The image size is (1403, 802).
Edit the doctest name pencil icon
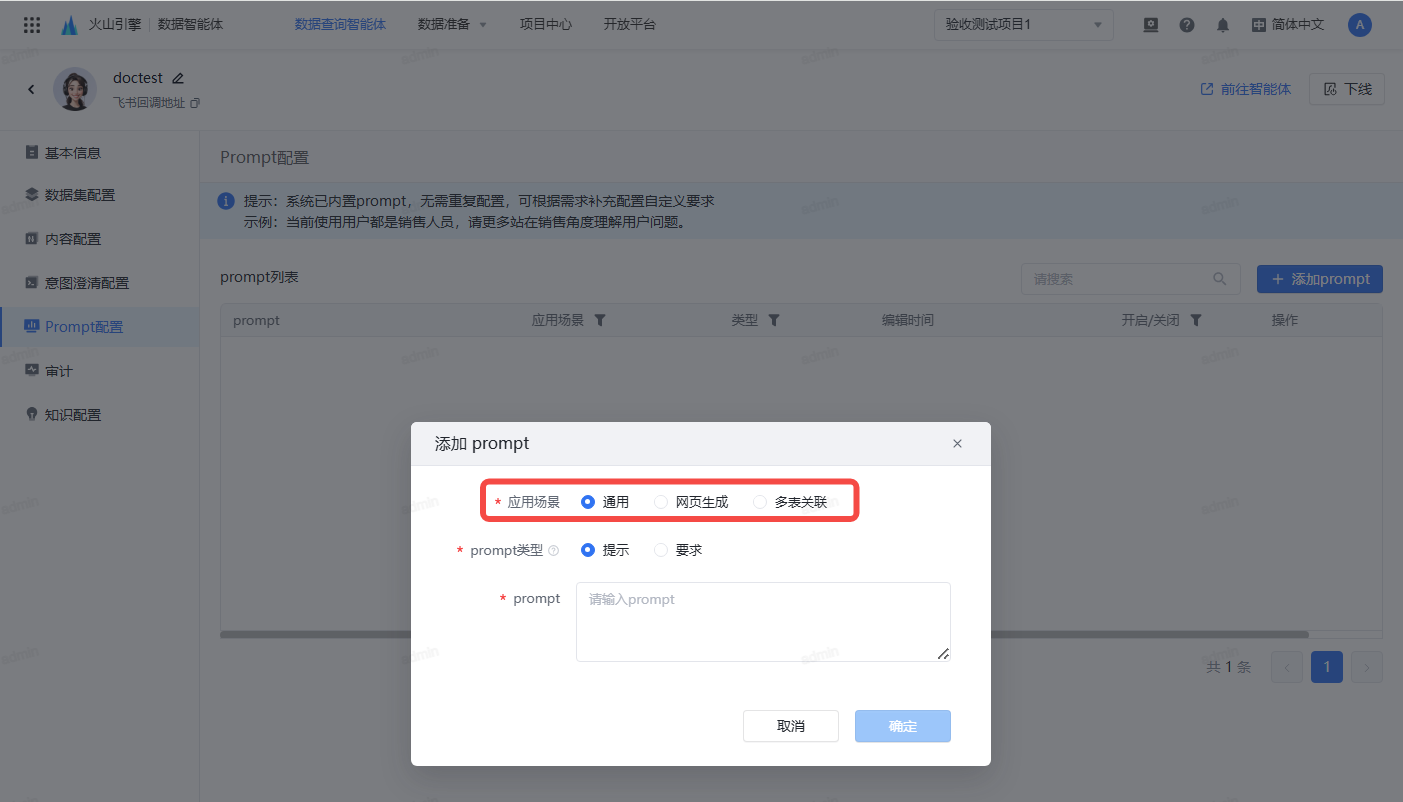(178, 78)
